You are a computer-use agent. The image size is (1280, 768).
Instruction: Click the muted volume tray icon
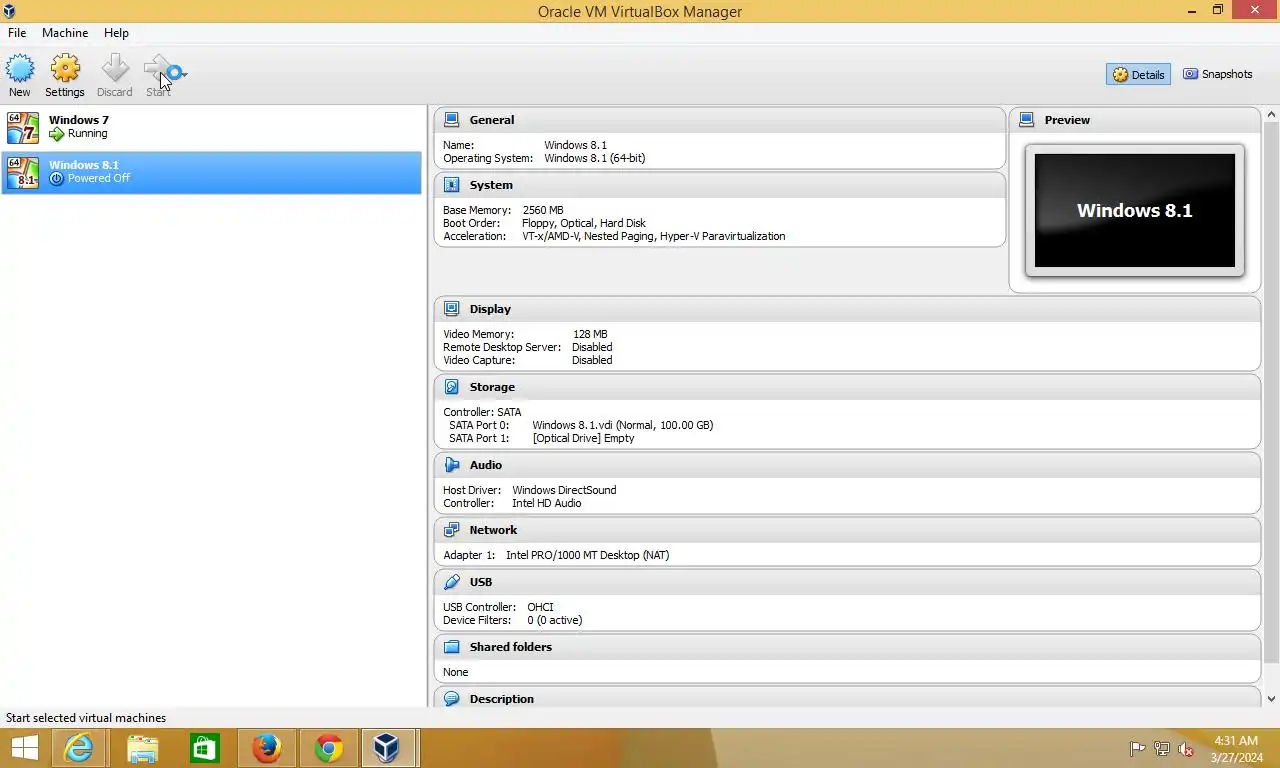1186,749
